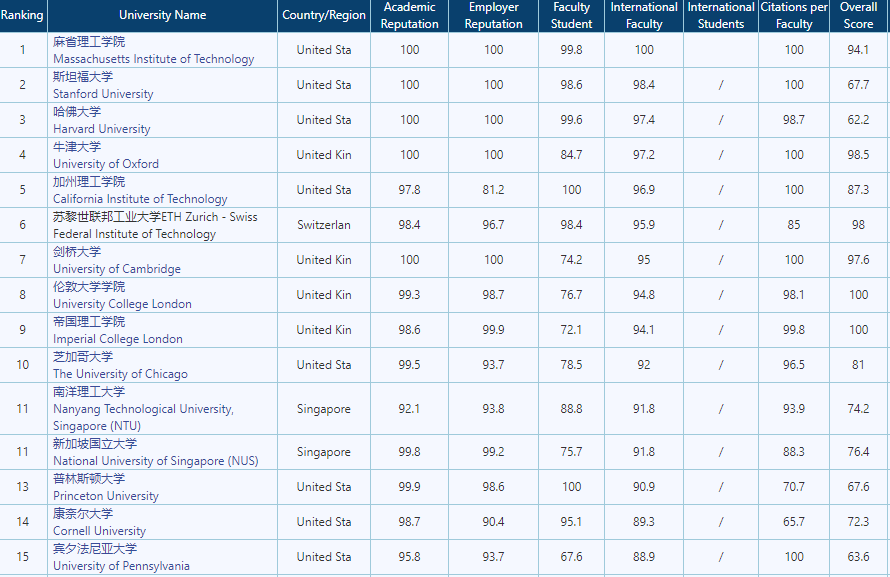
Task: Click the Citations per Faculty header
Action: (793, 15)
